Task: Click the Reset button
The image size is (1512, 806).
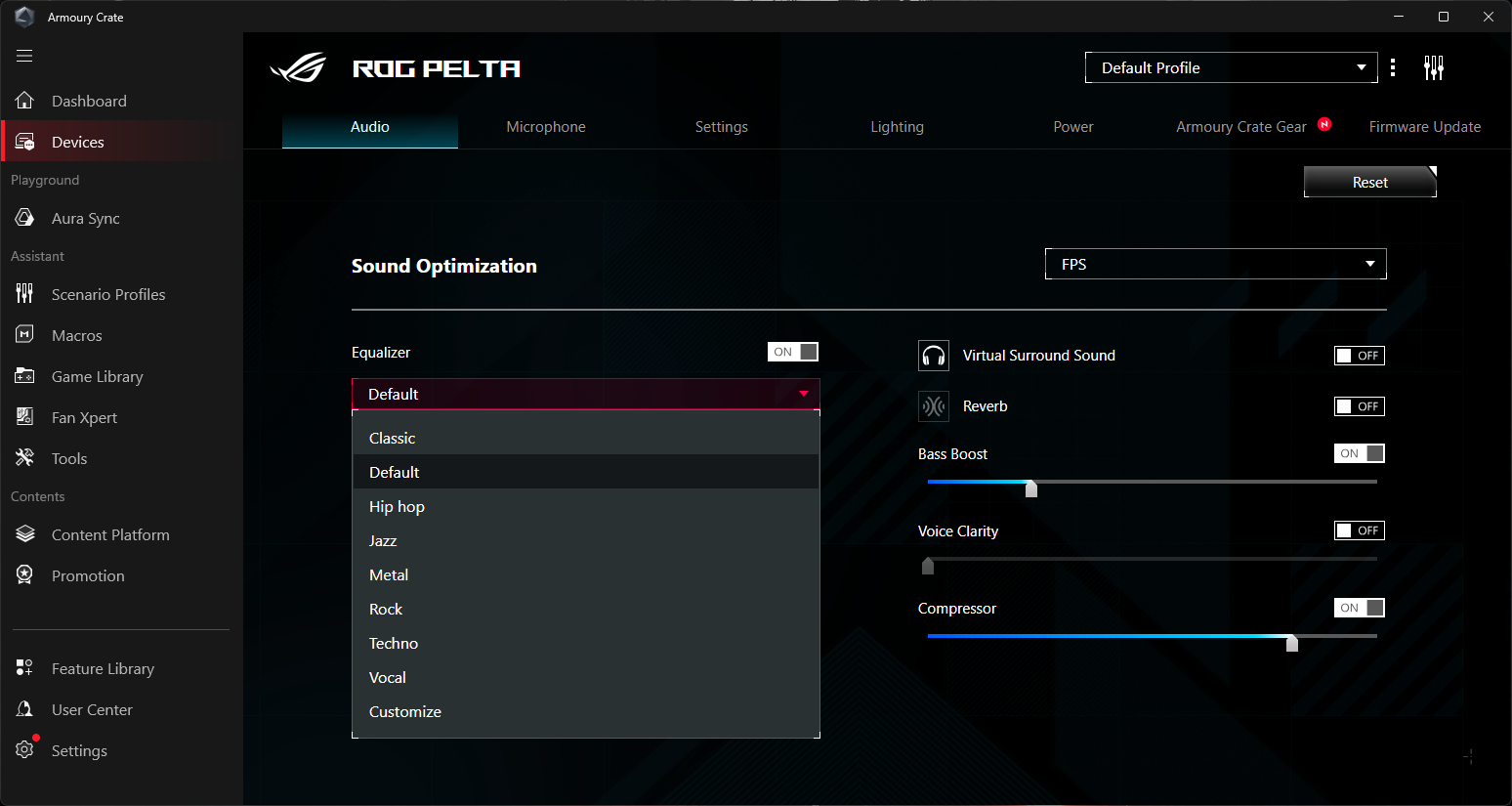Action: click(x=1369, y=183)
